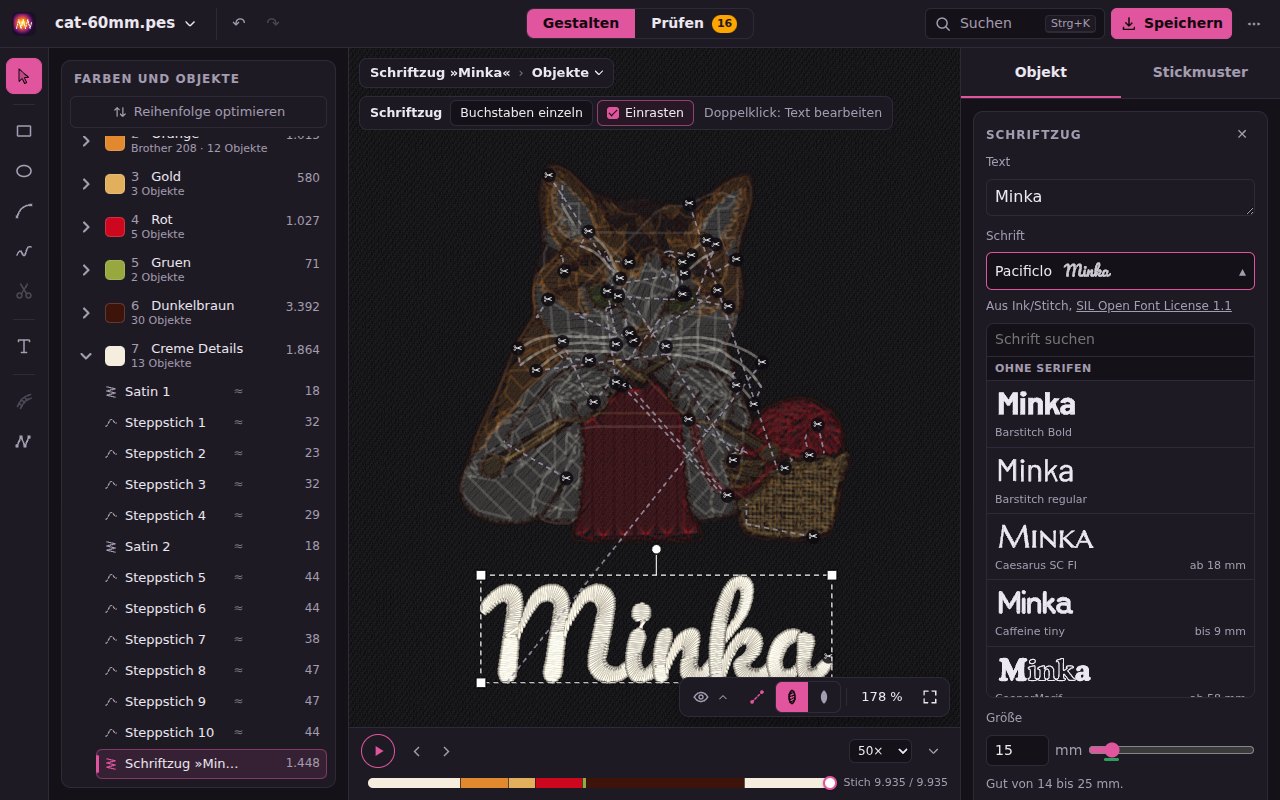Click the Steppstich 1 type icon
The width and height of the screenshot is (1280, 800).
111,422
